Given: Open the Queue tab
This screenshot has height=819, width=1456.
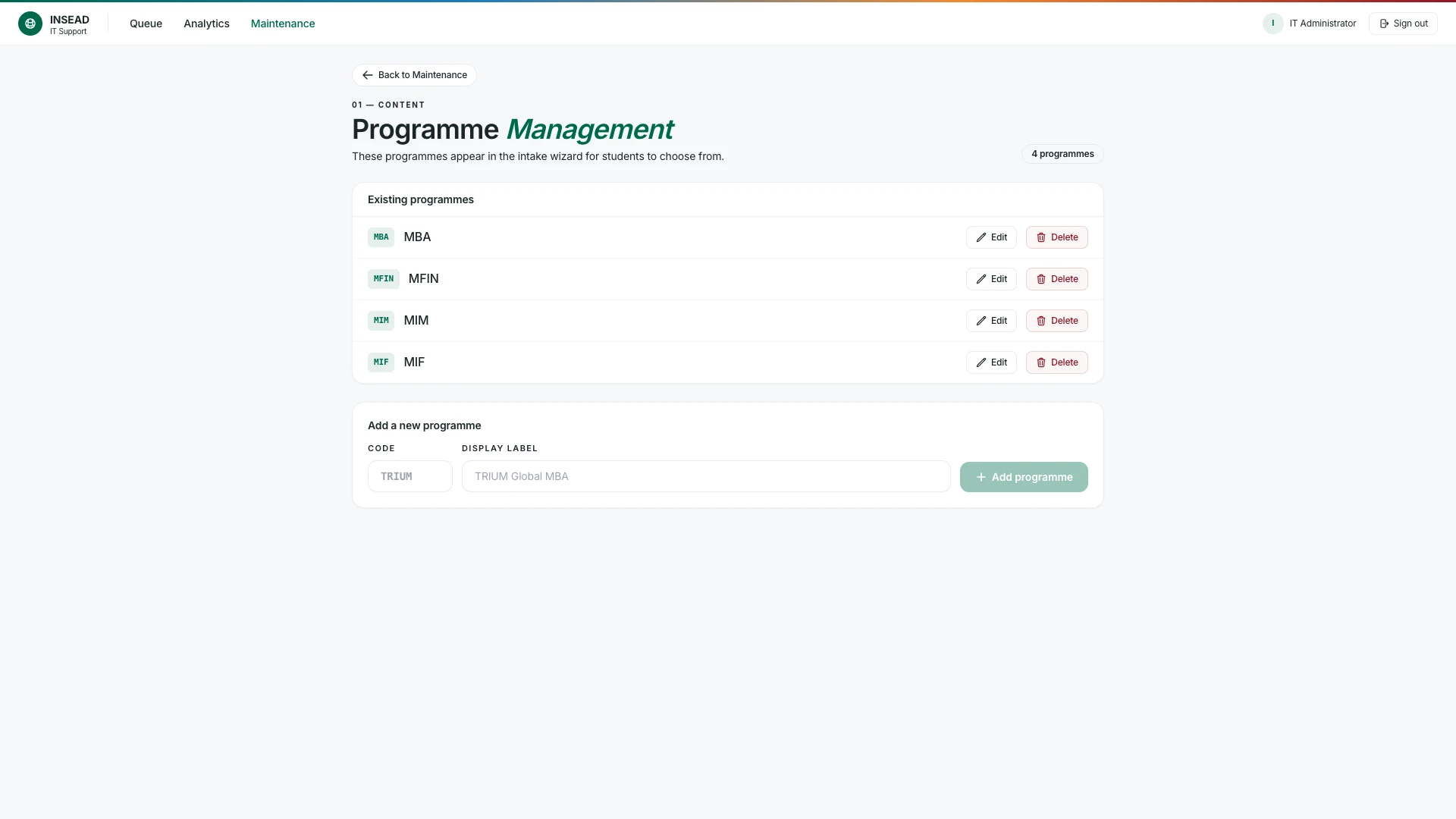Looking at the screenshot, I should click(x=146, y=24).
